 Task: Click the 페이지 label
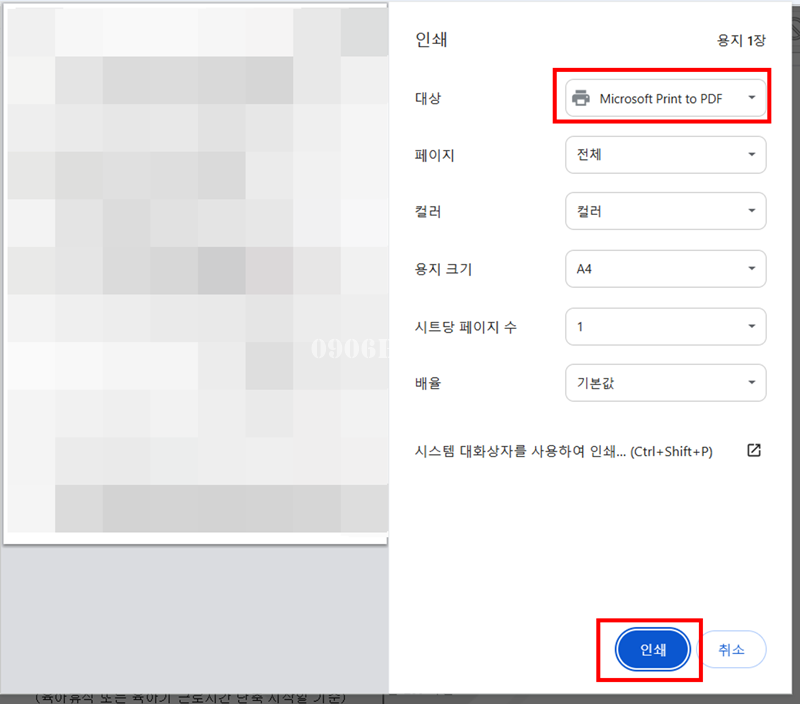(x=434, y=155)
